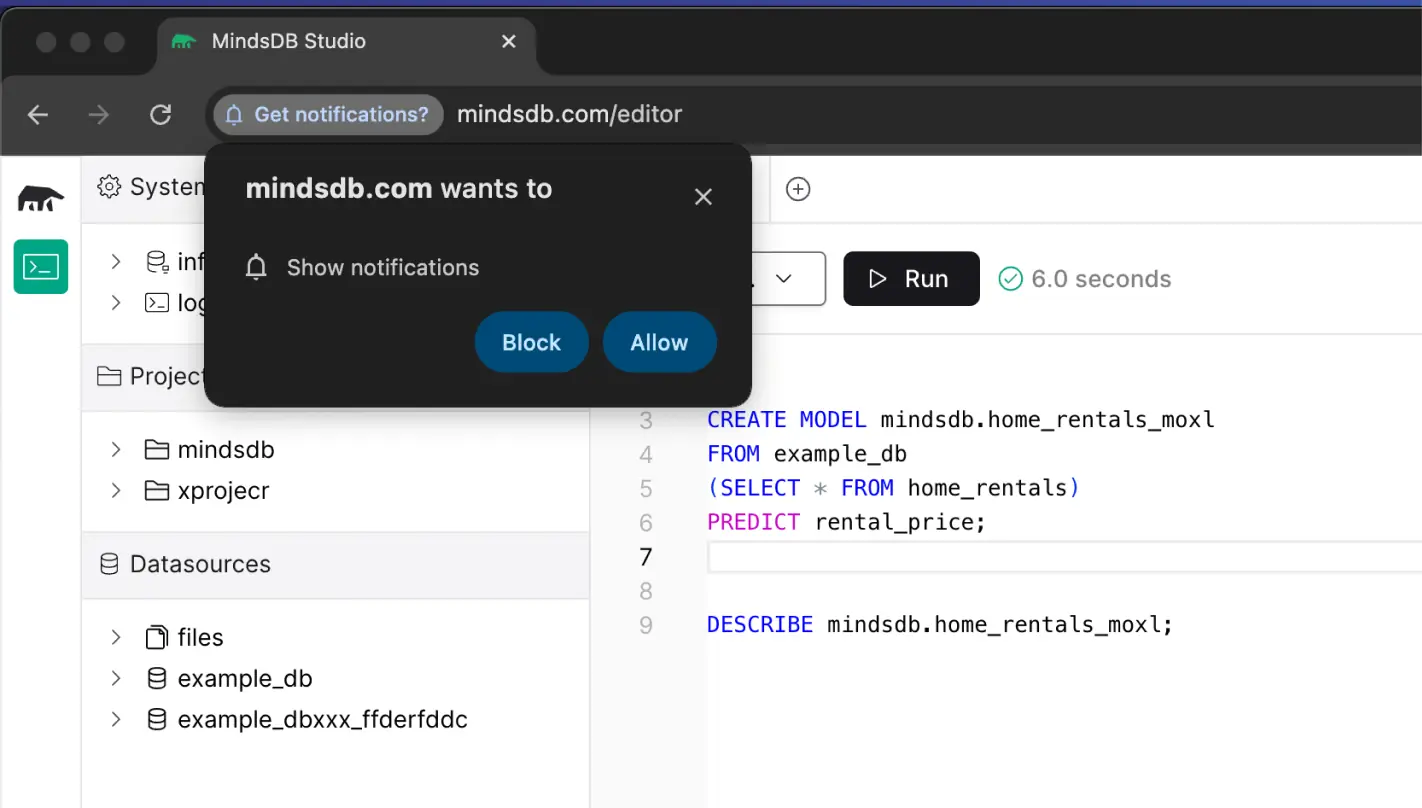
Task: Click the MindsDB bear logo in sidebar
Action: point(41,198)
